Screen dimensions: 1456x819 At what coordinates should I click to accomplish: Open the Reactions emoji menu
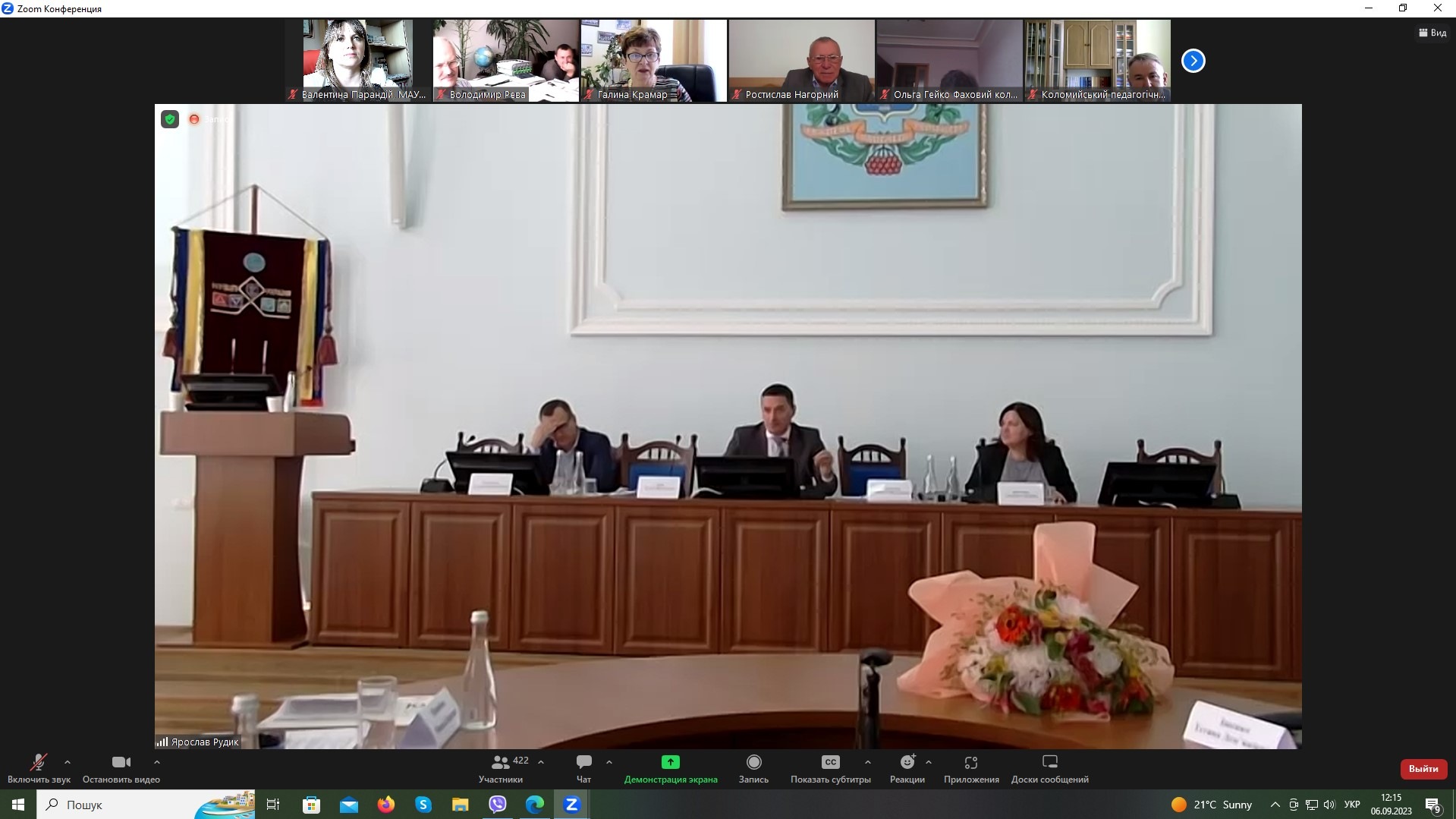[x=907, y=762]
